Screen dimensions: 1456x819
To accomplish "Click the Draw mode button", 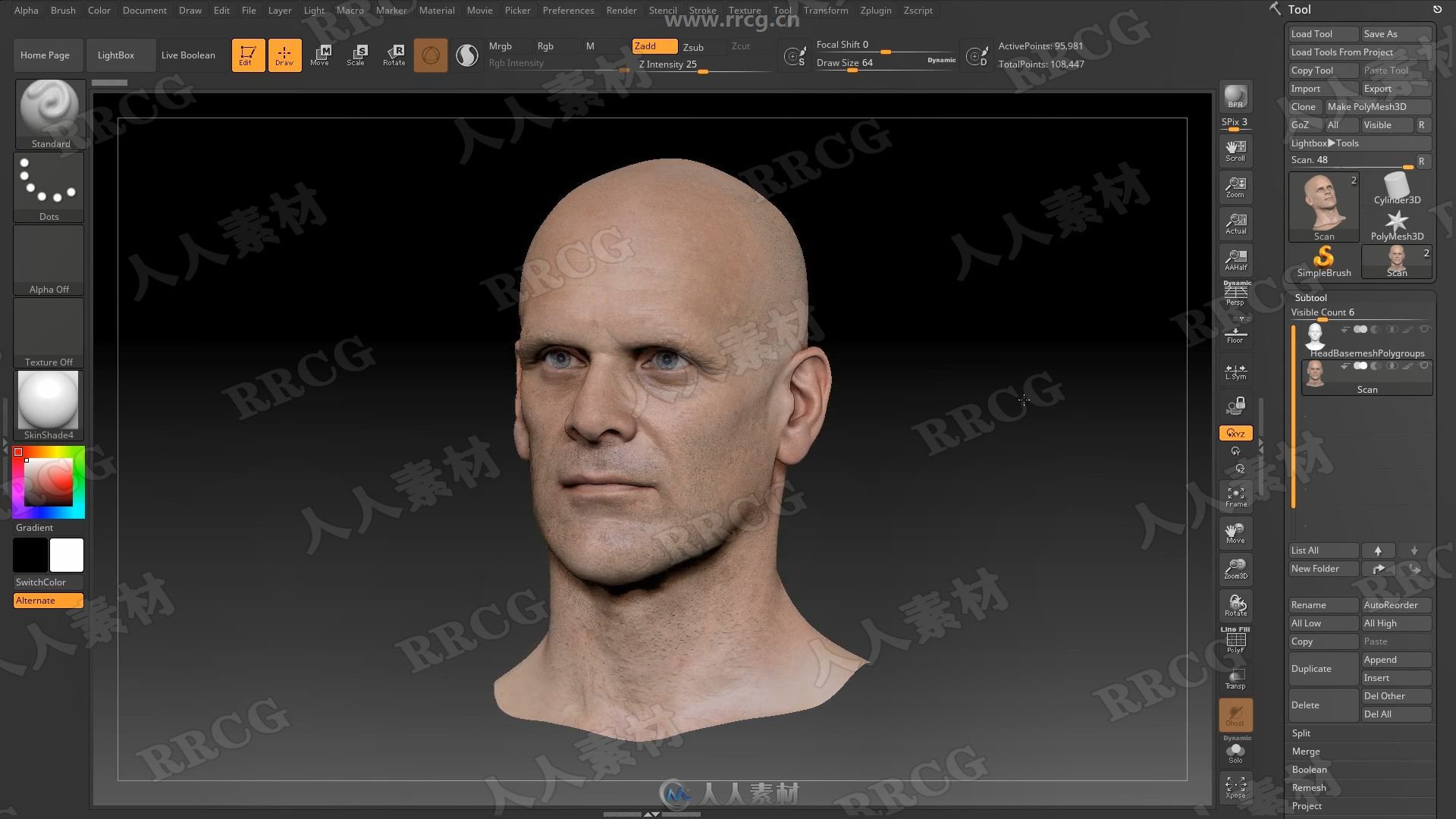I will pyautogui.click(x=283, y=54).
